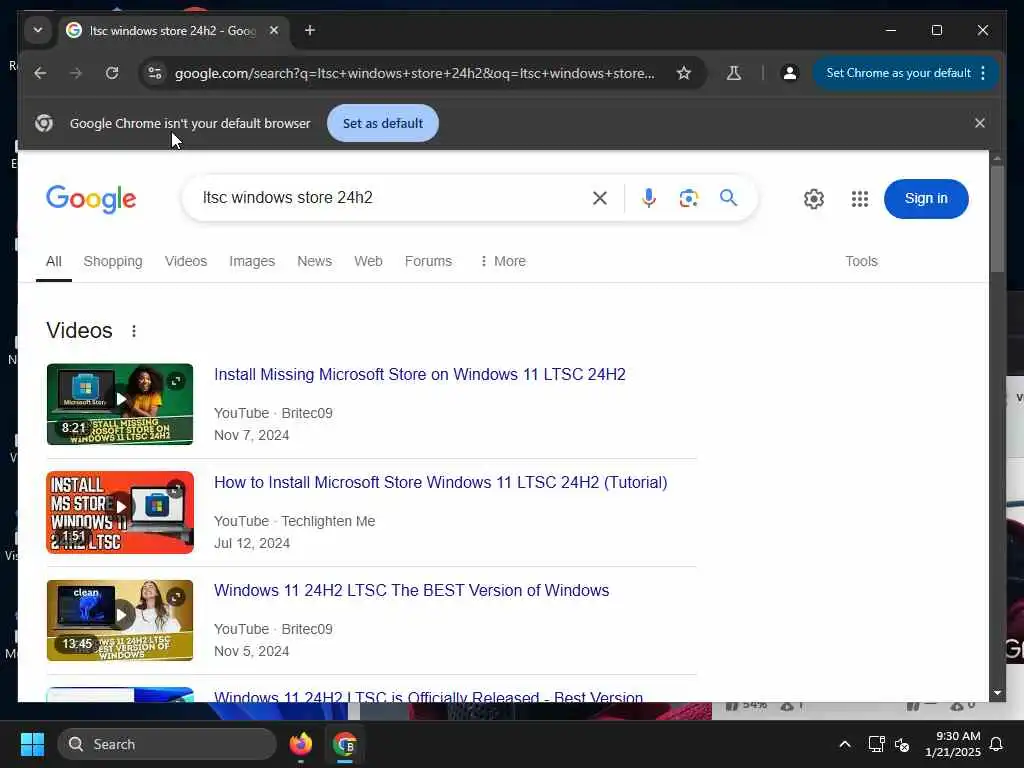Image resolution: width=1024 pixels, height=768 pixels.
Task: Click in the Google search input field
Action: [392, 198]
